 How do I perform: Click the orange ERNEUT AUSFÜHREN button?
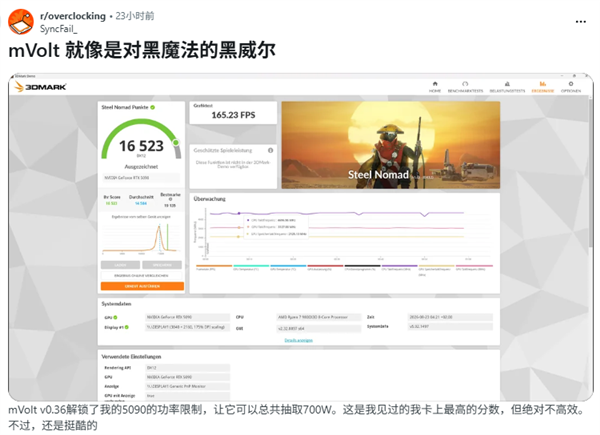[142, 286]
